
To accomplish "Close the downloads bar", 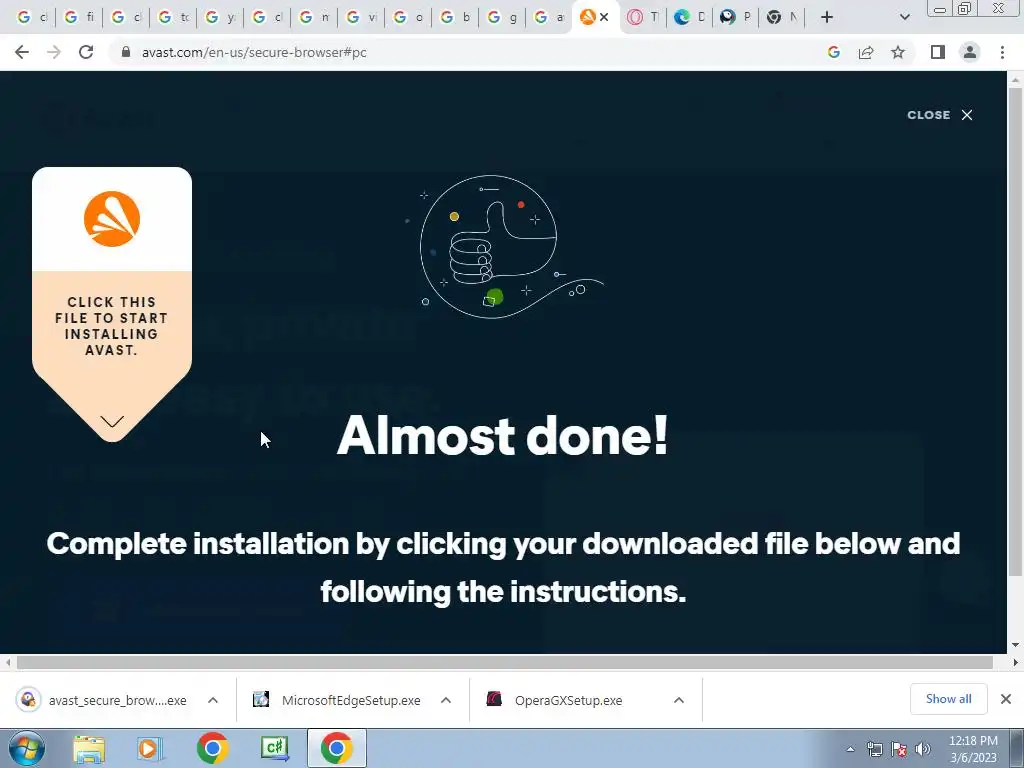I will 1006,699.
